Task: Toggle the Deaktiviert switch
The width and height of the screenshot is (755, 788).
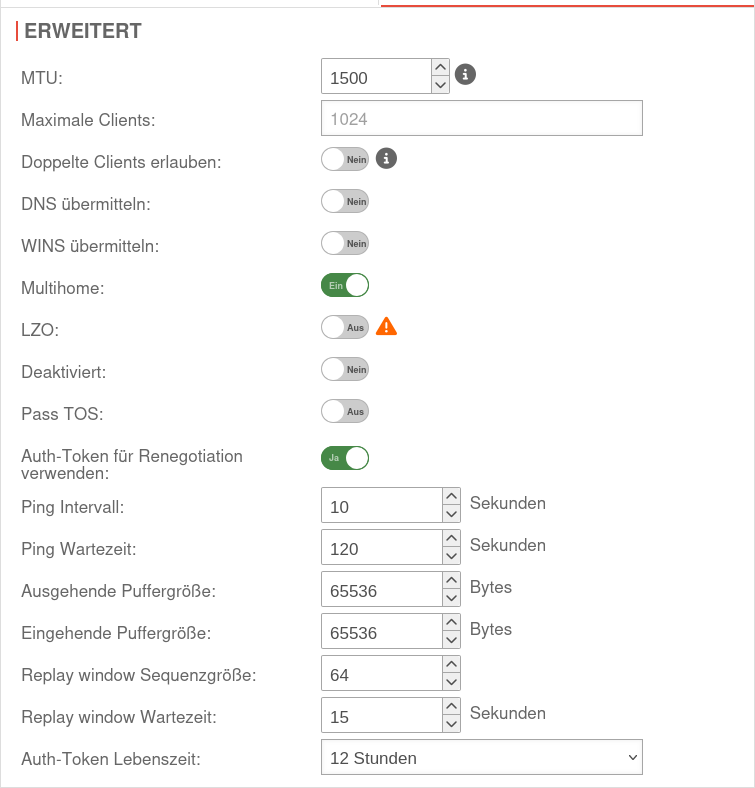Action: (x=345, y=369)
